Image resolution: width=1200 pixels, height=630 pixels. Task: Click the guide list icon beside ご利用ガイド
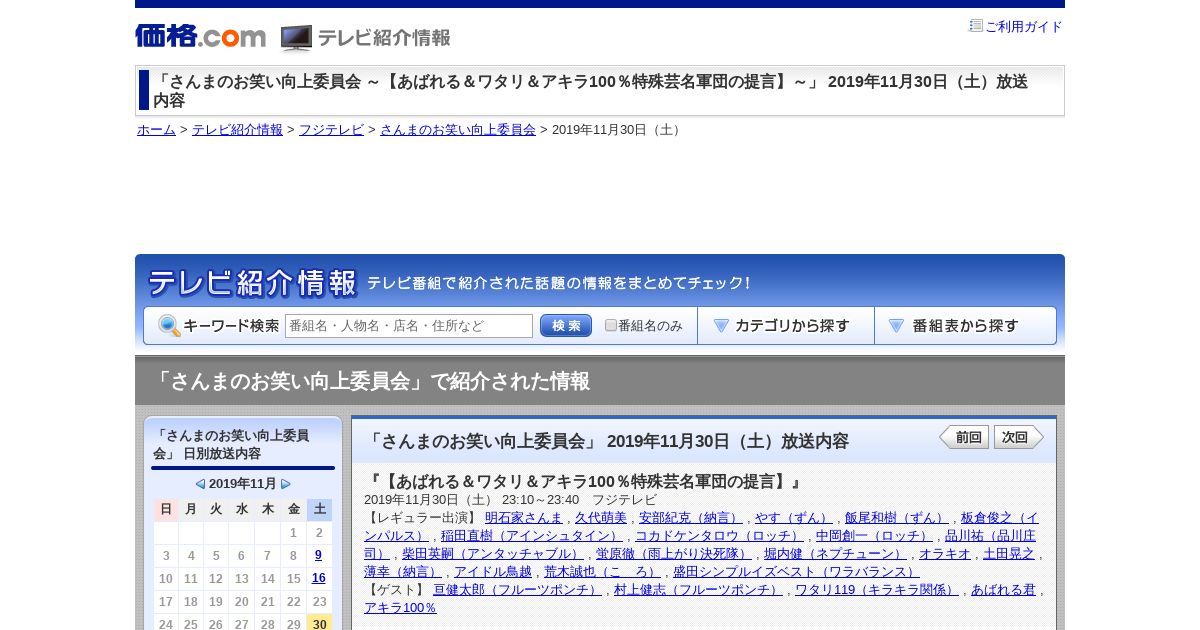tap(976, 26)
